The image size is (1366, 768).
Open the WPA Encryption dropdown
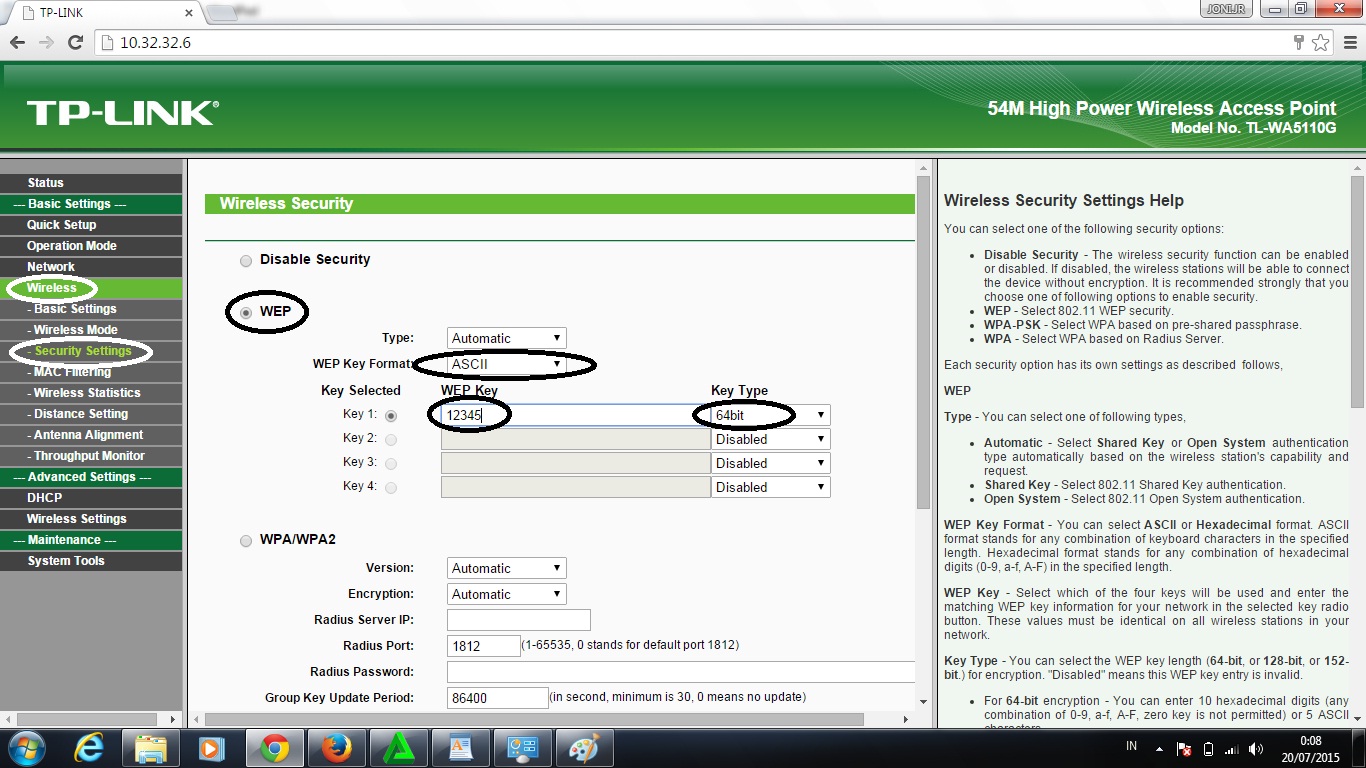(507, 594)
